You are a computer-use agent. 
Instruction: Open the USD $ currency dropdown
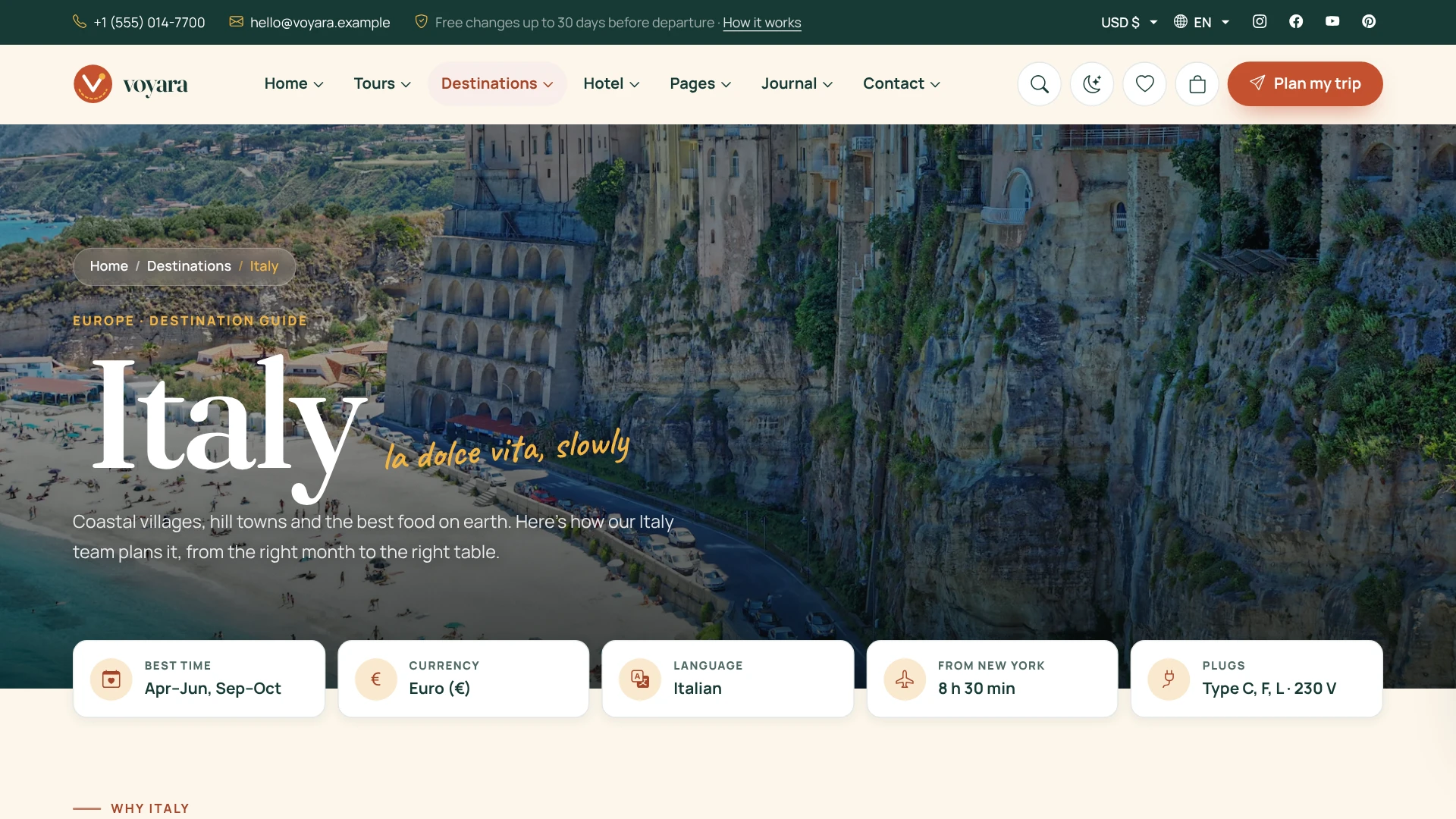tap(1129, 23)
